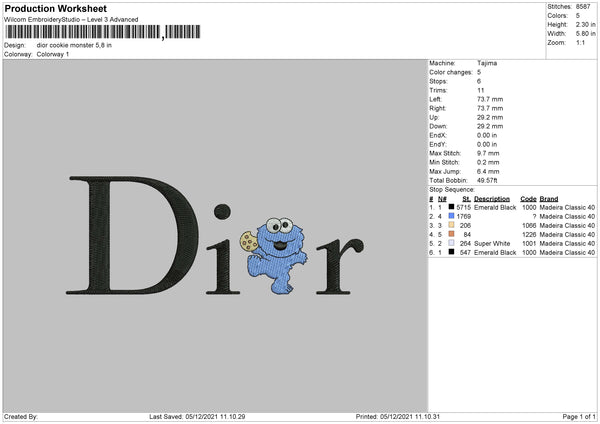
Task: Click the black swatch beside 547 stitches
Action: click(x=452, y=252)
